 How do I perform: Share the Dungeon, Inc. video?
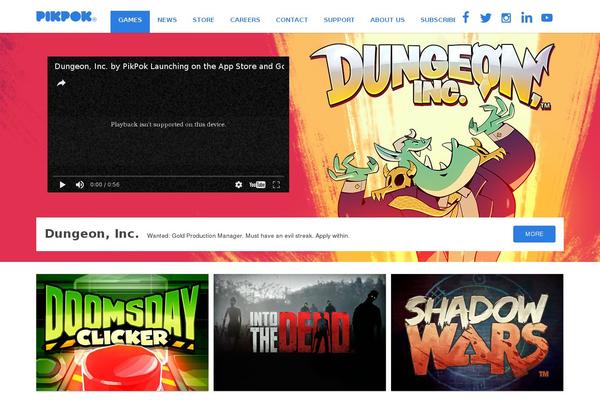click(61, 83)
